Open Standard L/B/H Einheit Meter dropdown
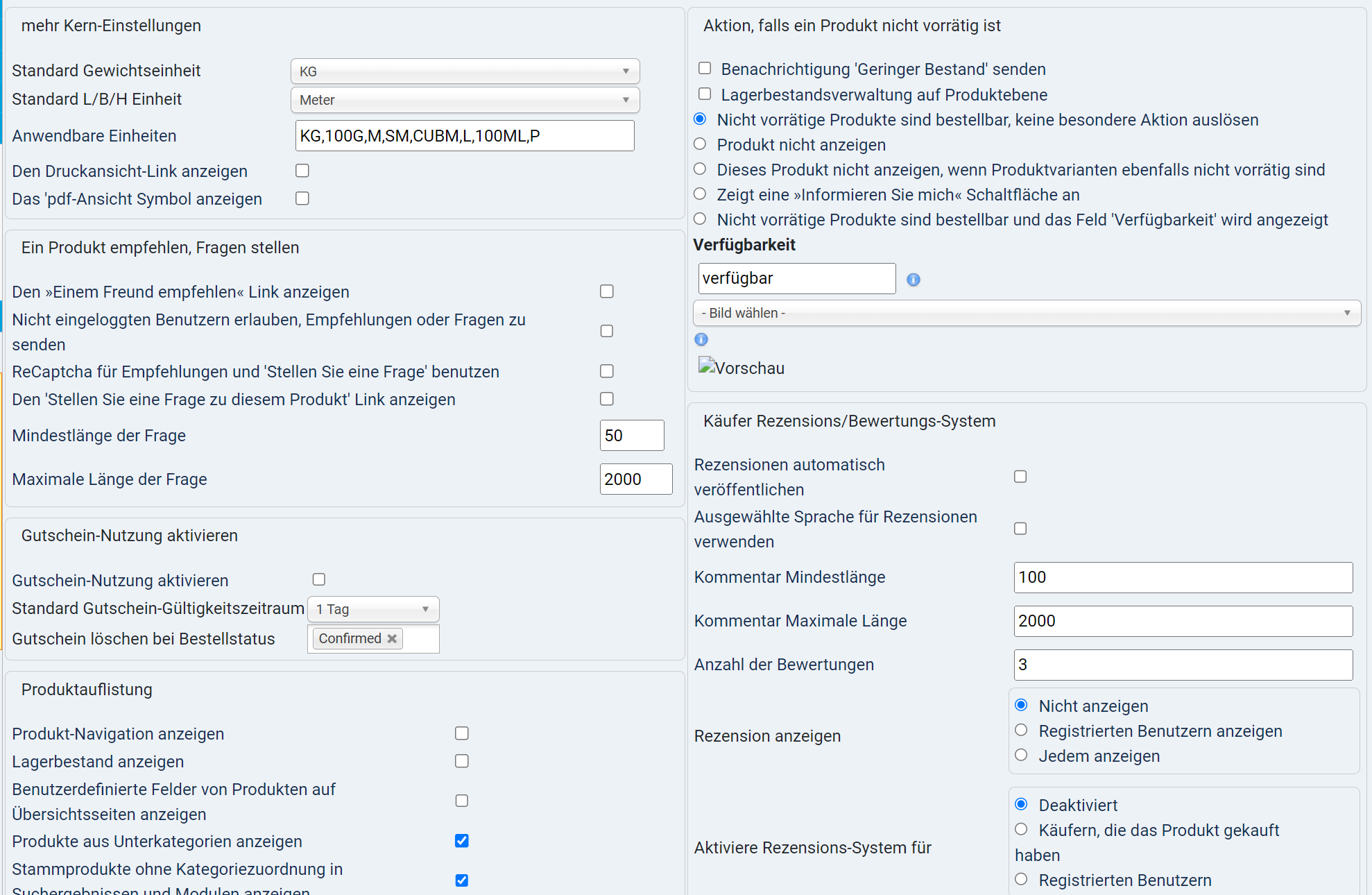1372x895 pixels. (x=465, y=100)
